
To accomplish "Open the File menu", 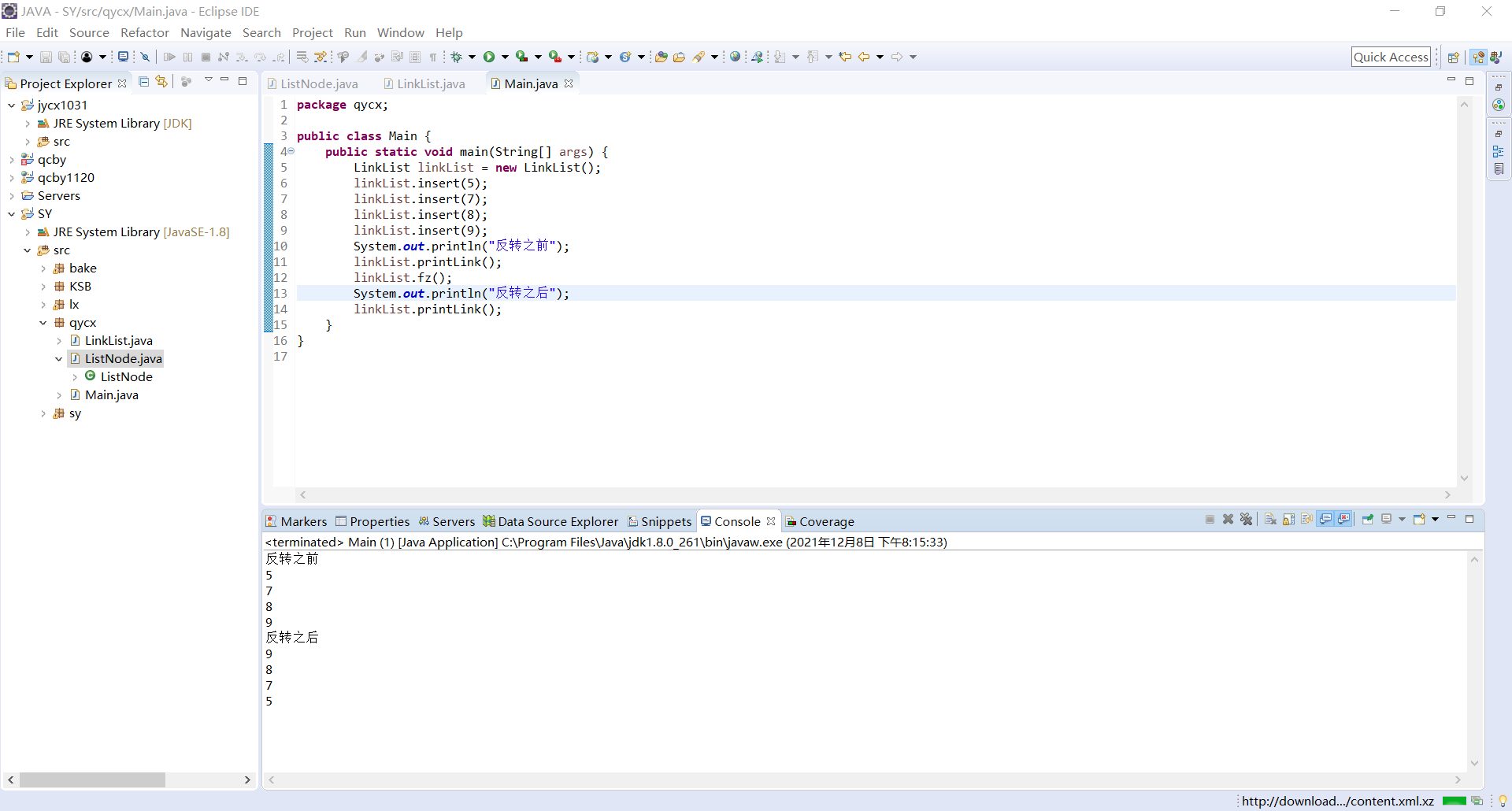I will 15,32.
